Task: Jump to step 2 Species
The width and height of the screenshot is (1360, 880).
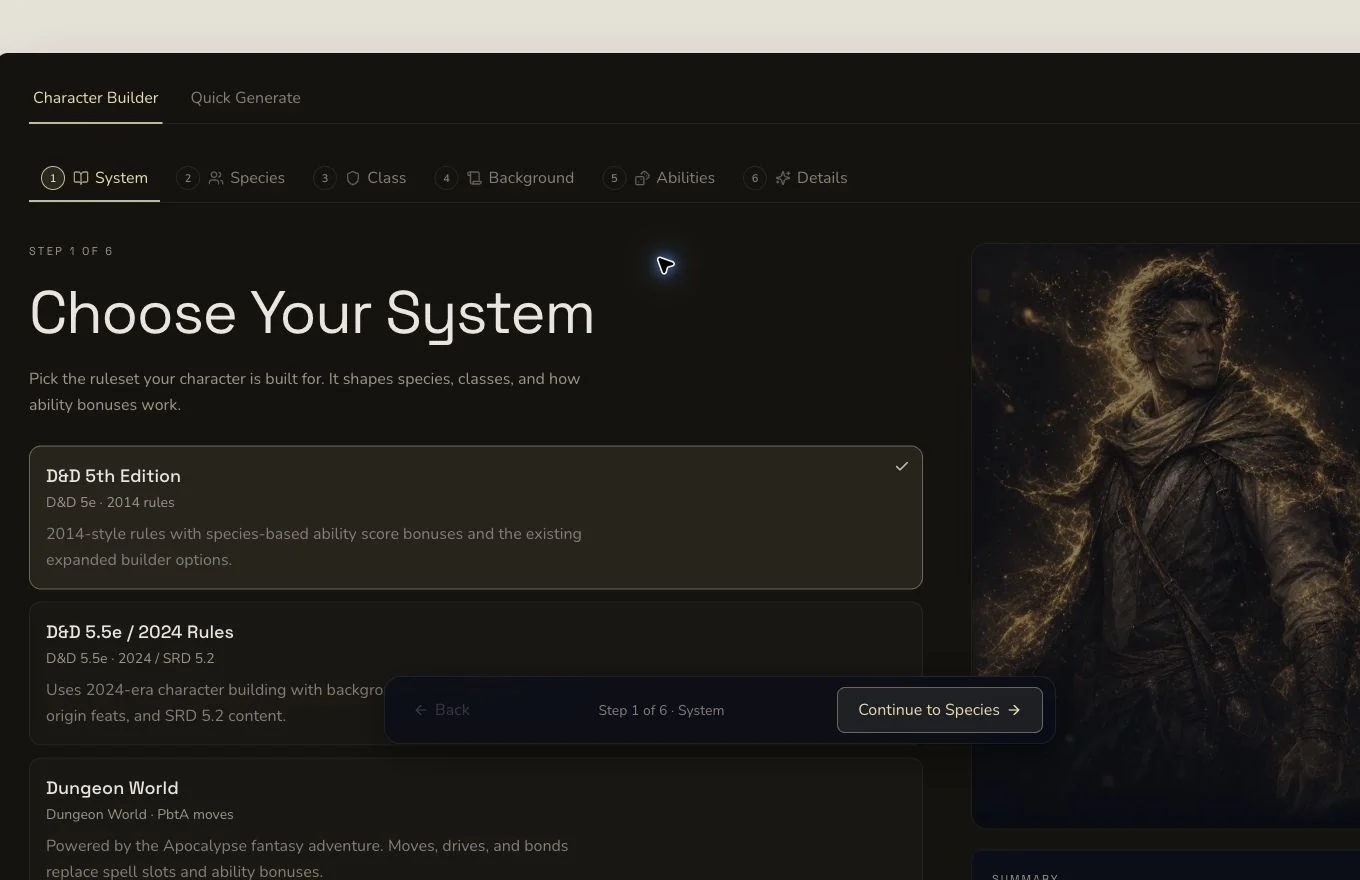Action: click(x=231, y=178)
